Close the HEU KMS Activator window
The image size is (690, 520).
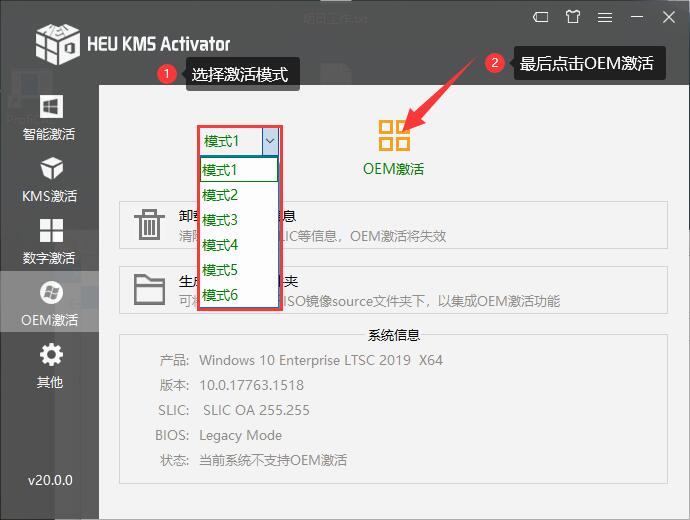click(669, 17)
